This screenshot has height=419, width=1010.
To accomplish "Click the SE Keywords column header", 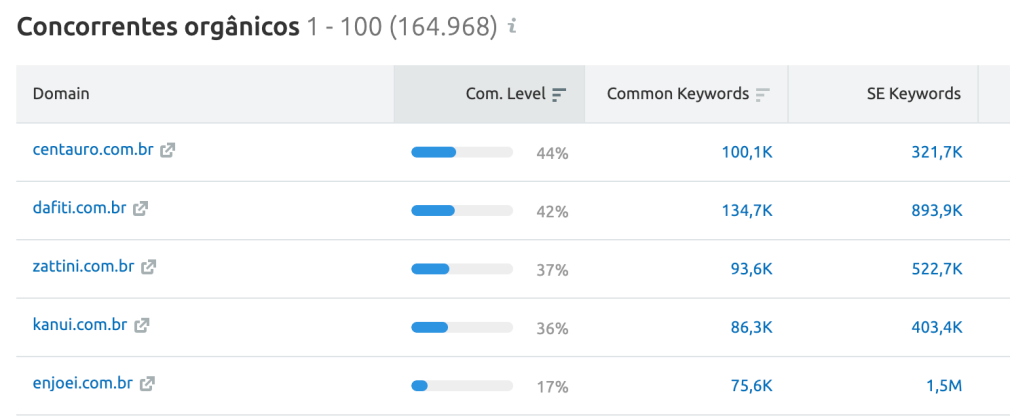I will tap(913, 94).
